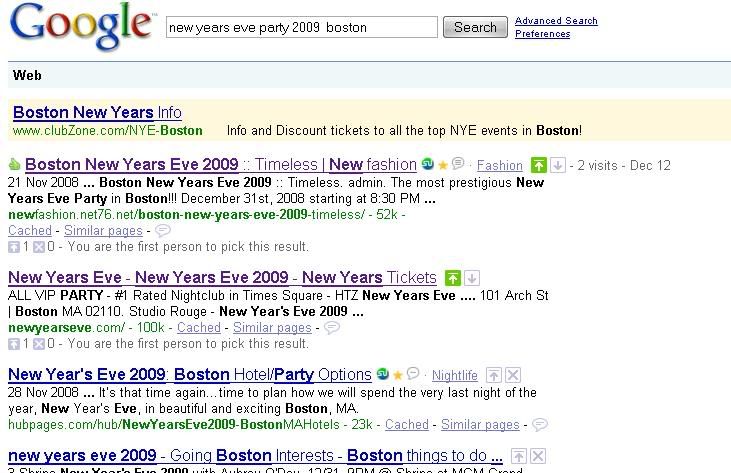Click the gold star on the Timeless New fashion result
Screen dimensions: 731x473
[443, 165]
